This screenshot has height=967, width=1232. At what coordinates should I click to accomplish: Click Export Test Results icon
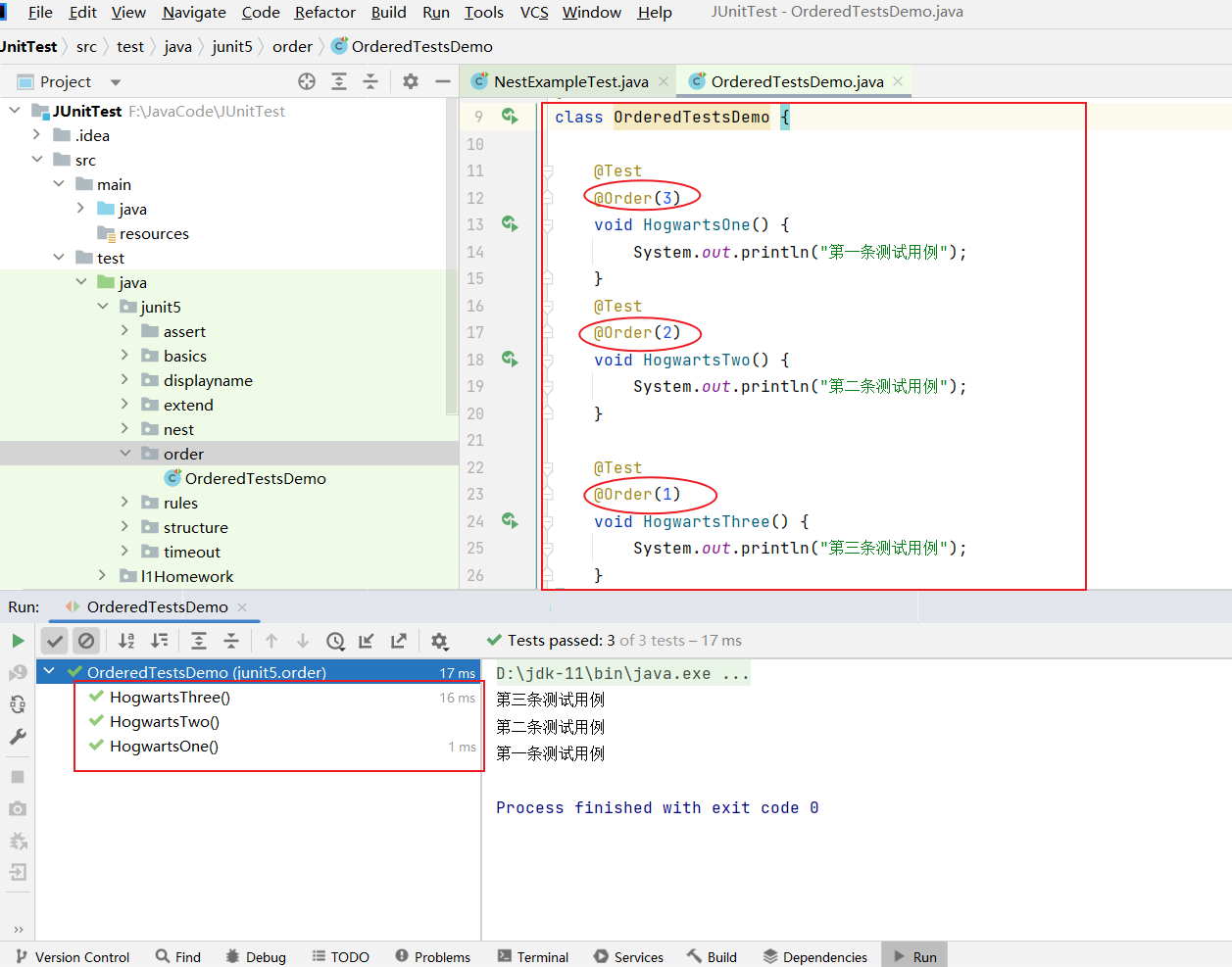[399, 641]
